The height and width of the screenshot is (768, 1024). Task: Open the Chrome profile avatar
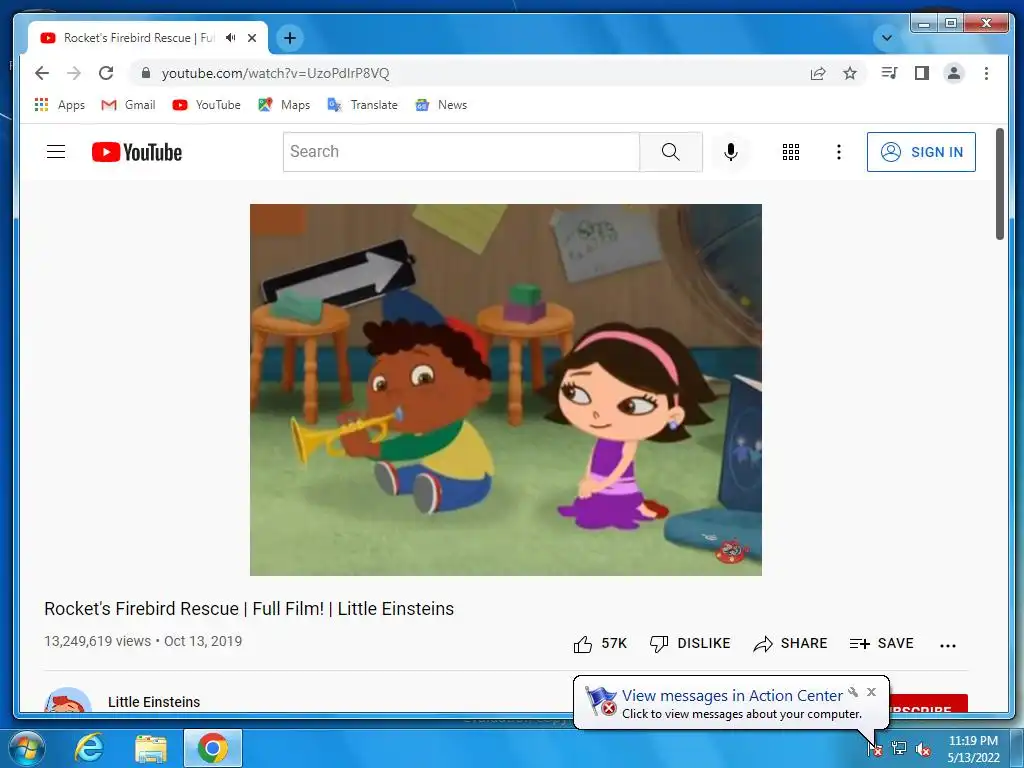[954, 73]
